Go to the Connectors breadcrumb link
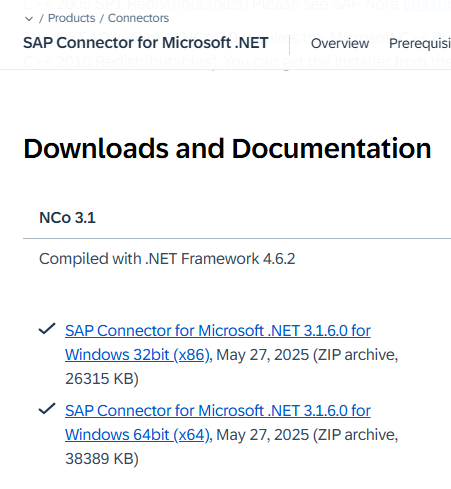The image size is (451, 489). (x=138, y=18)
